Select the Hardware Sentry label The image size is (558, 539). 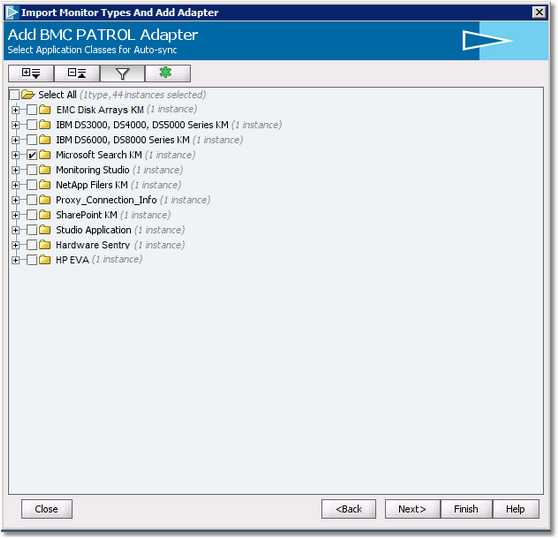click(93, 245)
